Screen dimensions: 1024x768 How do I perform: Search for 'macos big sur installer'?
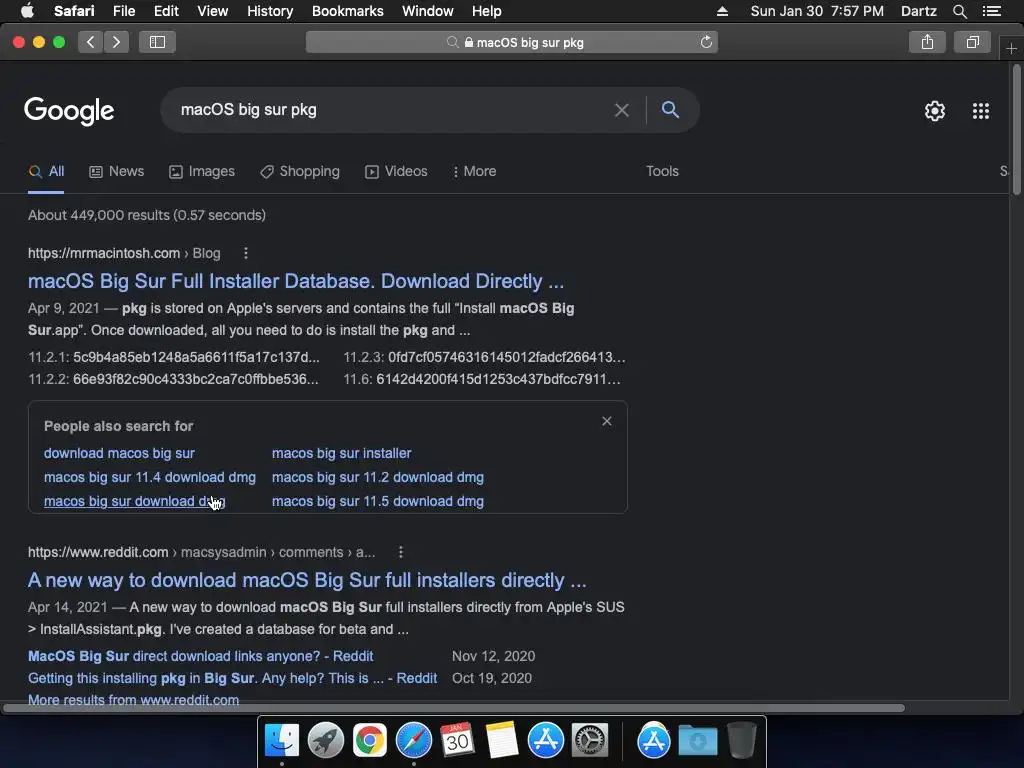[342, 453]
